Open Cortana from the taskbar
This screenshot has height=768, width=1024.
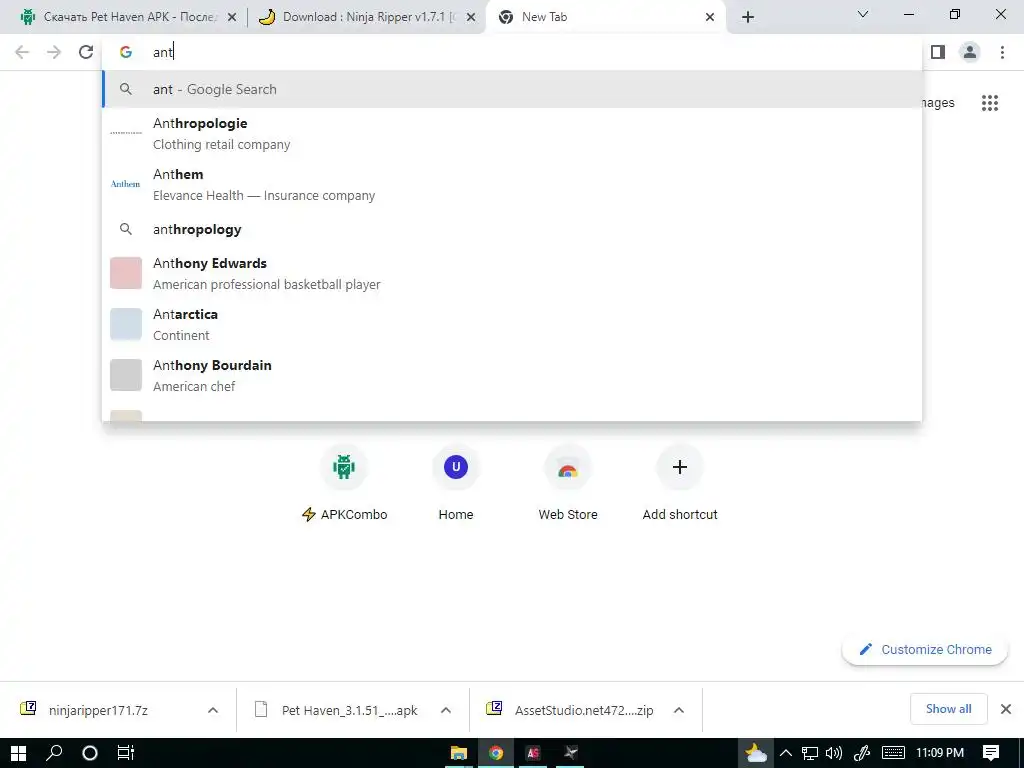(x=89, y=753)
